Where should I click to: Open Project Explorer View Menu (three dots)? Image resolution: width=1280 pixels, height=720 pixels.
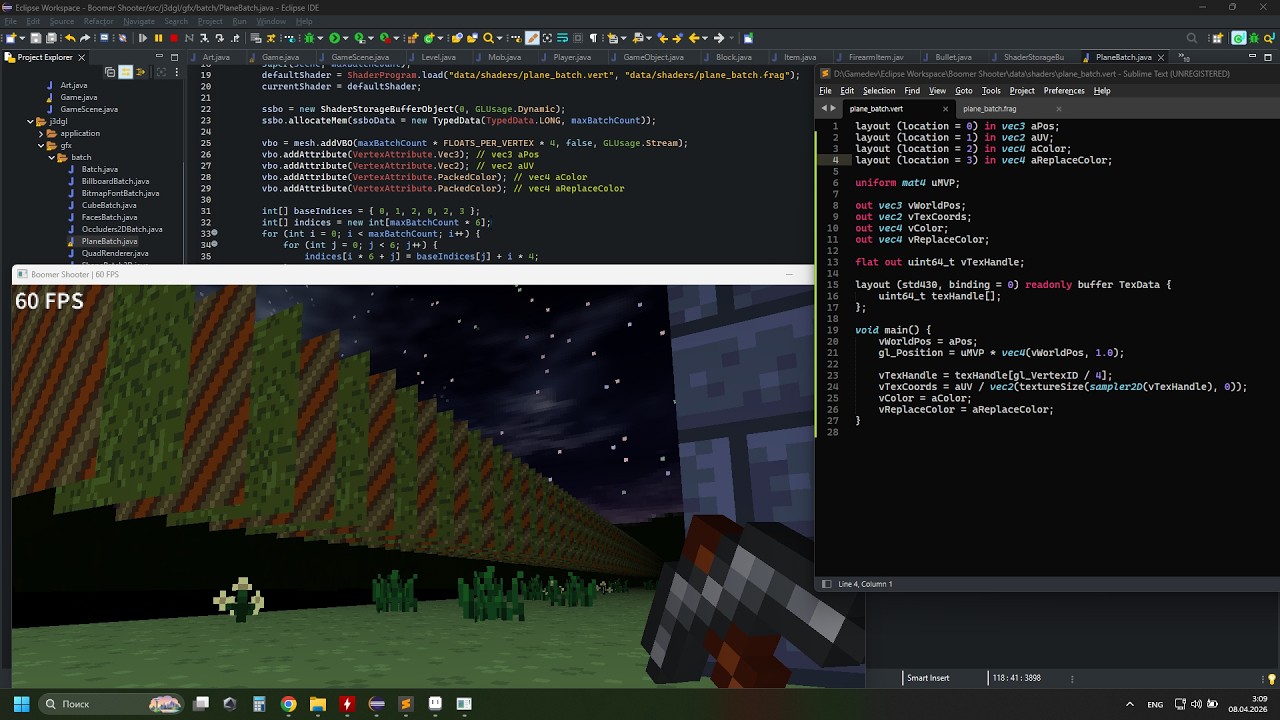click(177, 72)
